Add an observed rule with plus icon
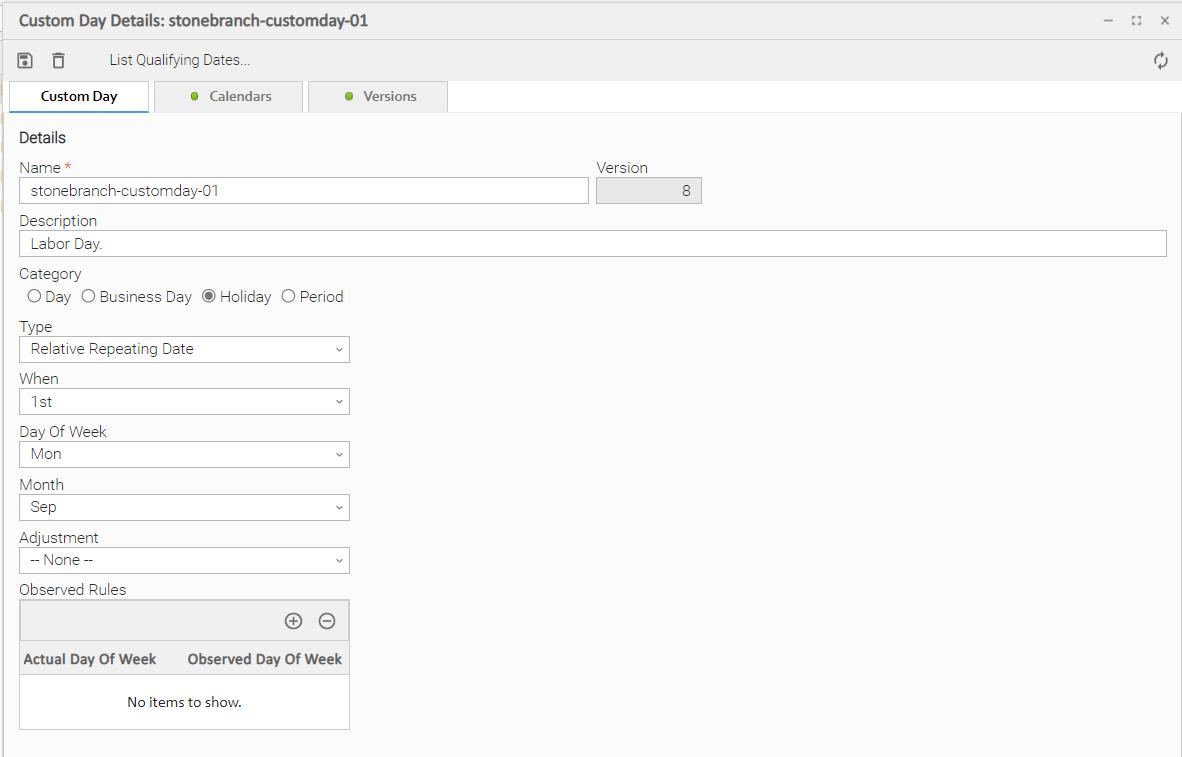 (x=293, y=621)
